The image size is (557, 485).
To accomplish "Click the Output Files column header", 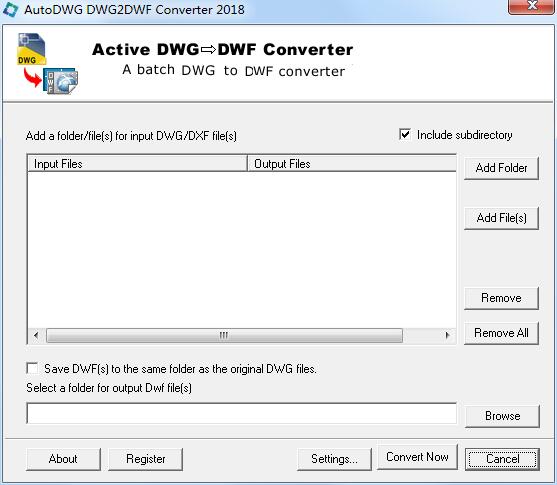I will (x=352, y=163).
